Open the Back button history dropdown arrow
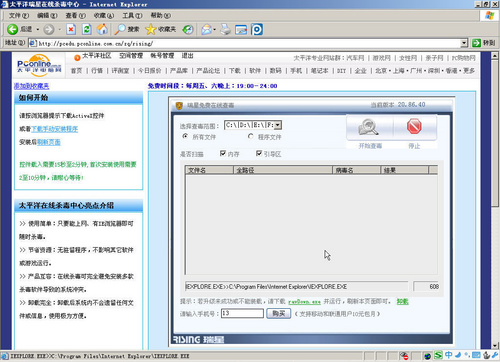The height and width of the screenshot is (362, 500). tap(38, 29)
